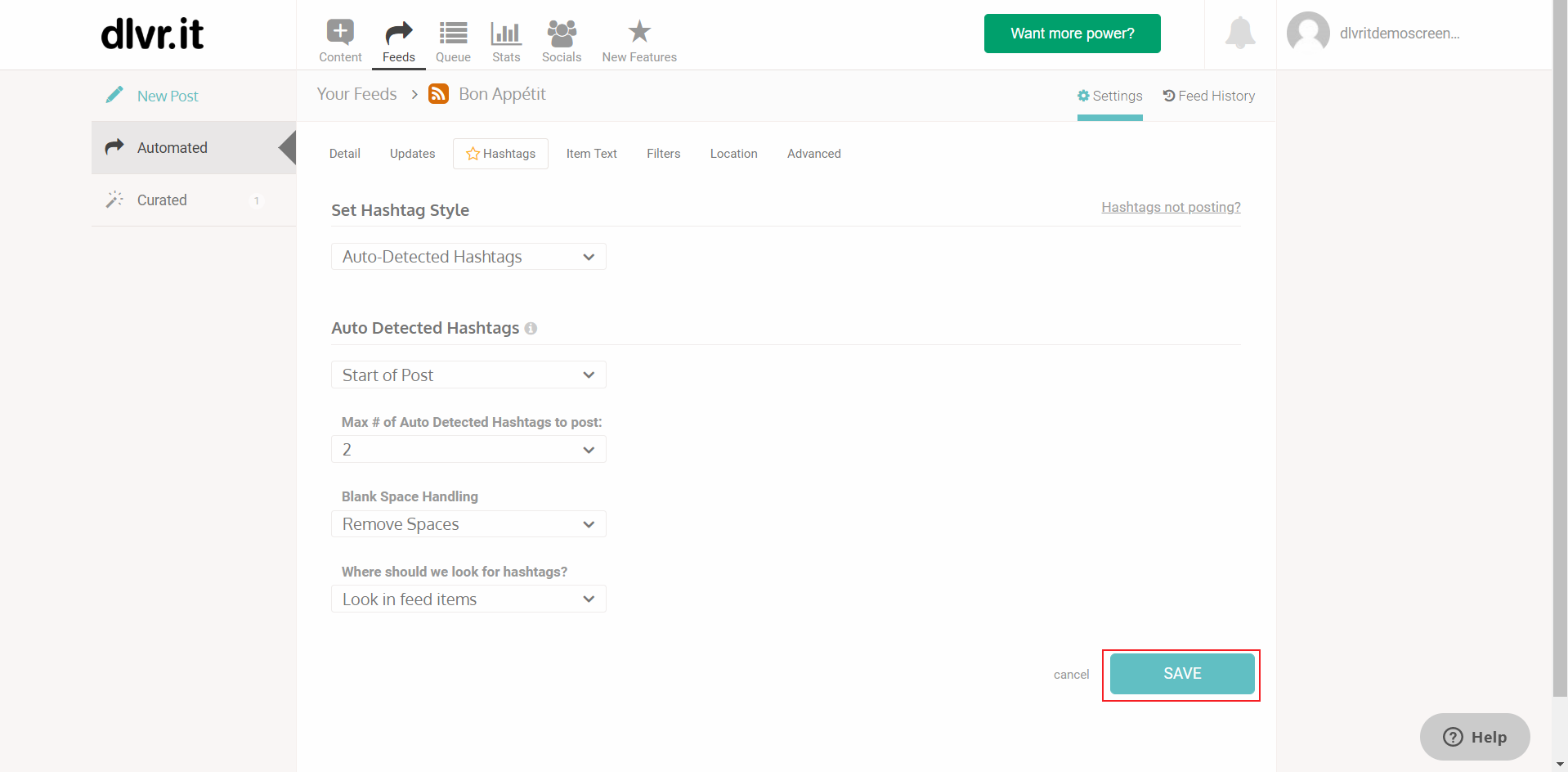Screen dimensions: 1568x772
Task: Click the Hashtags tab star icon
Action: coord(473,154)
